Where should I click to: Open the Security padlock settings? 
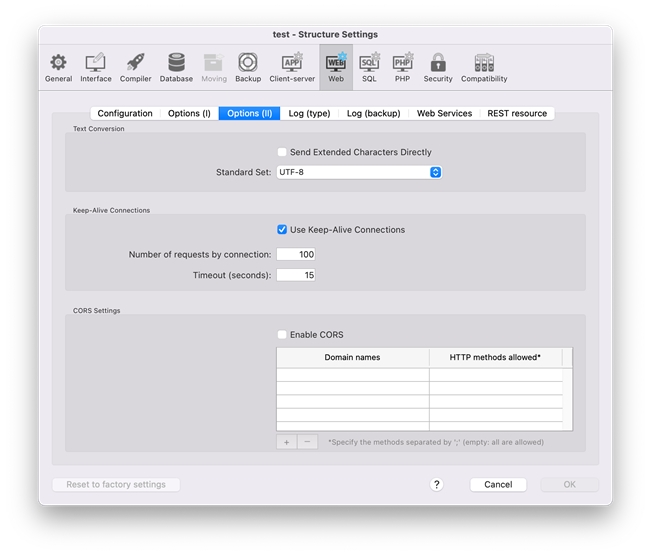tap(438, 66)
